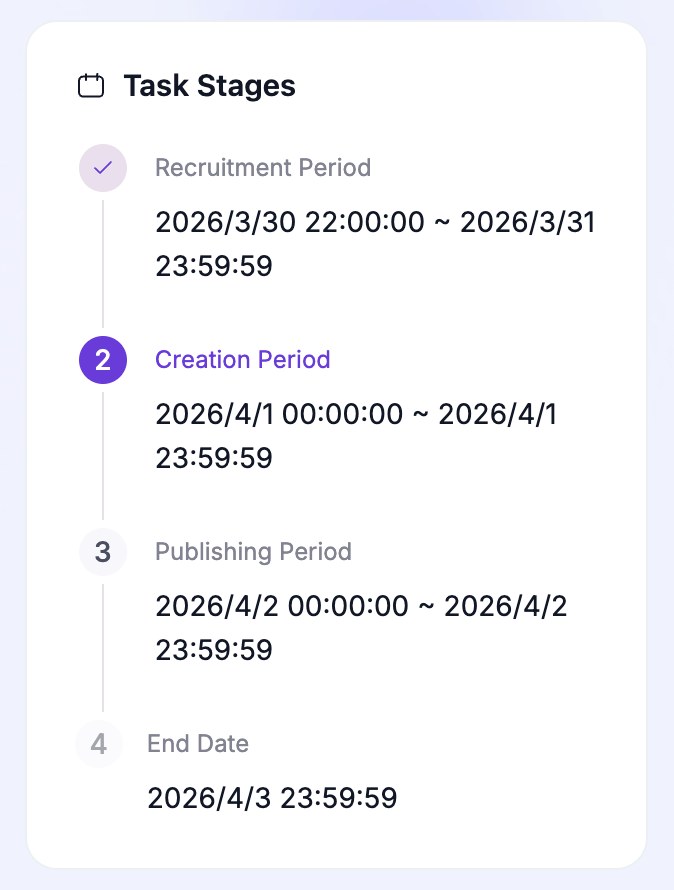674x890 pixels.
Task: Toggle the Recruitment Period completion checkmark
Action: click(x=102, y=168)
